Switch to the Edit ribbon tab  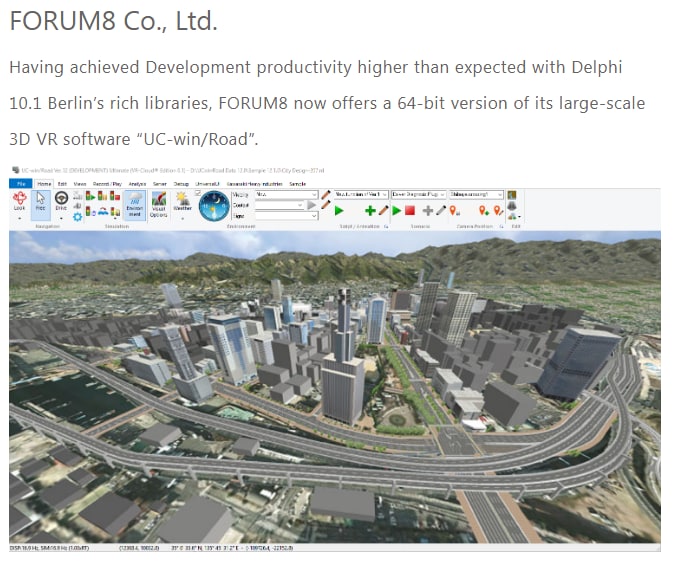pyautogui.click(x=62, y=184)
